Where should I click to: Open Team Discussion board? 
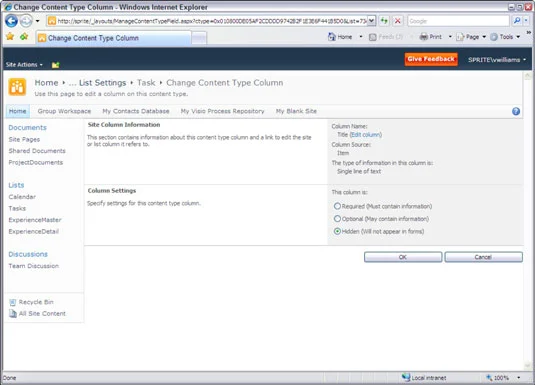[x=33, y=266]
